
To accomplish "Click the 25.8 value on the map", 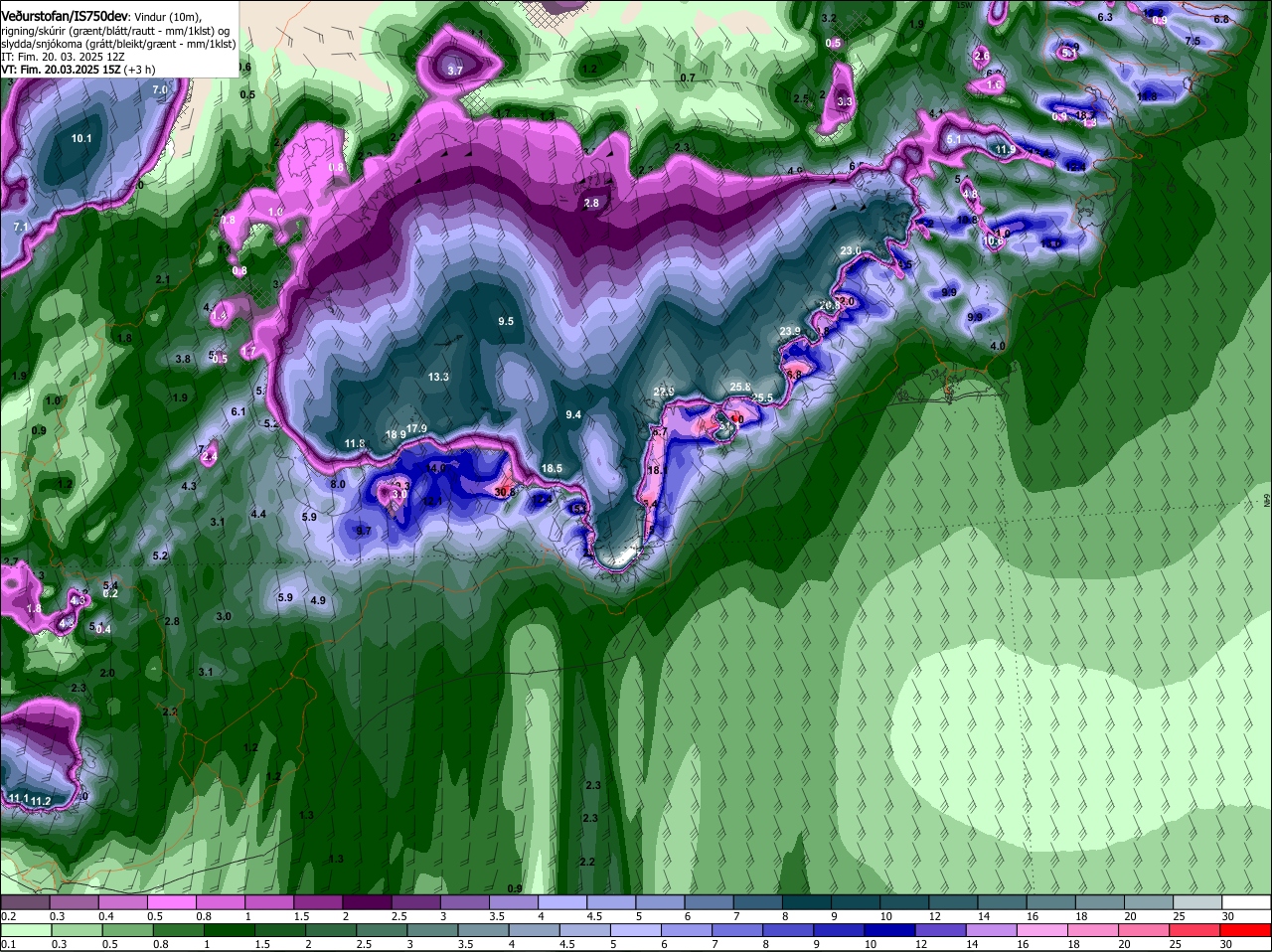I will [740, 387].
